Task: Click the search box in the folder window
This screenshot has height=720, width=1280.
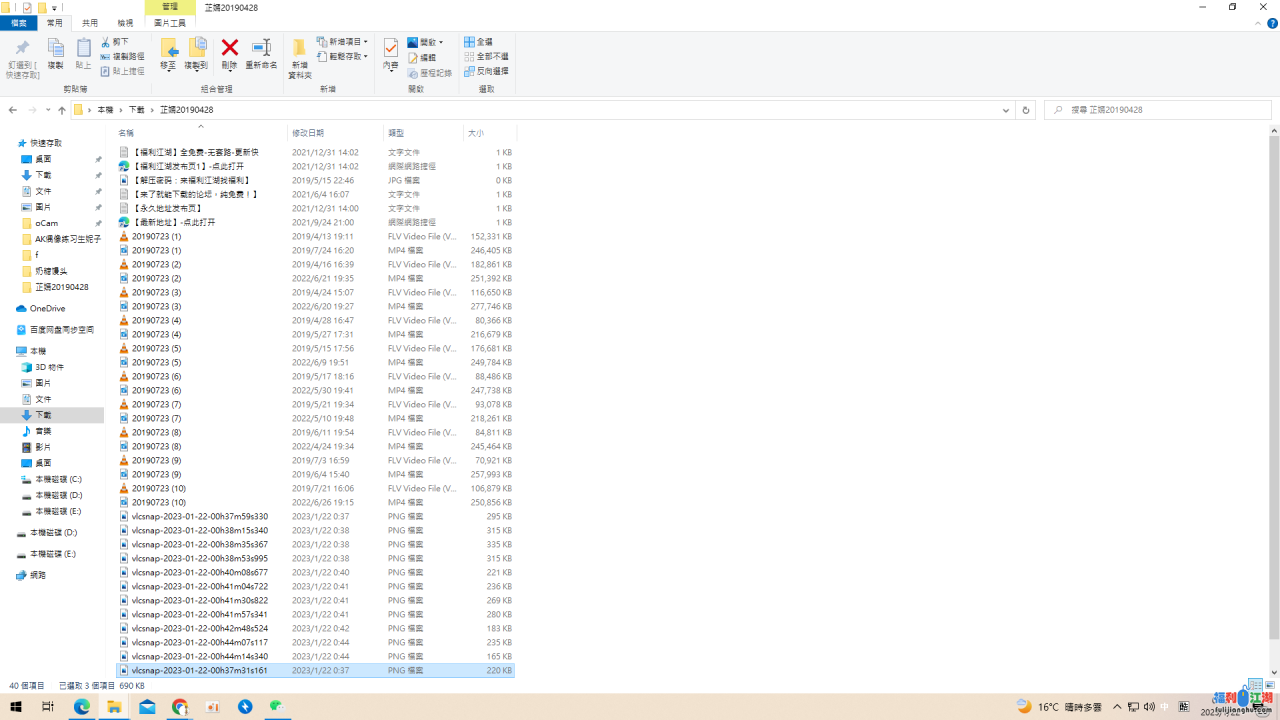Action: [1160, 110]
